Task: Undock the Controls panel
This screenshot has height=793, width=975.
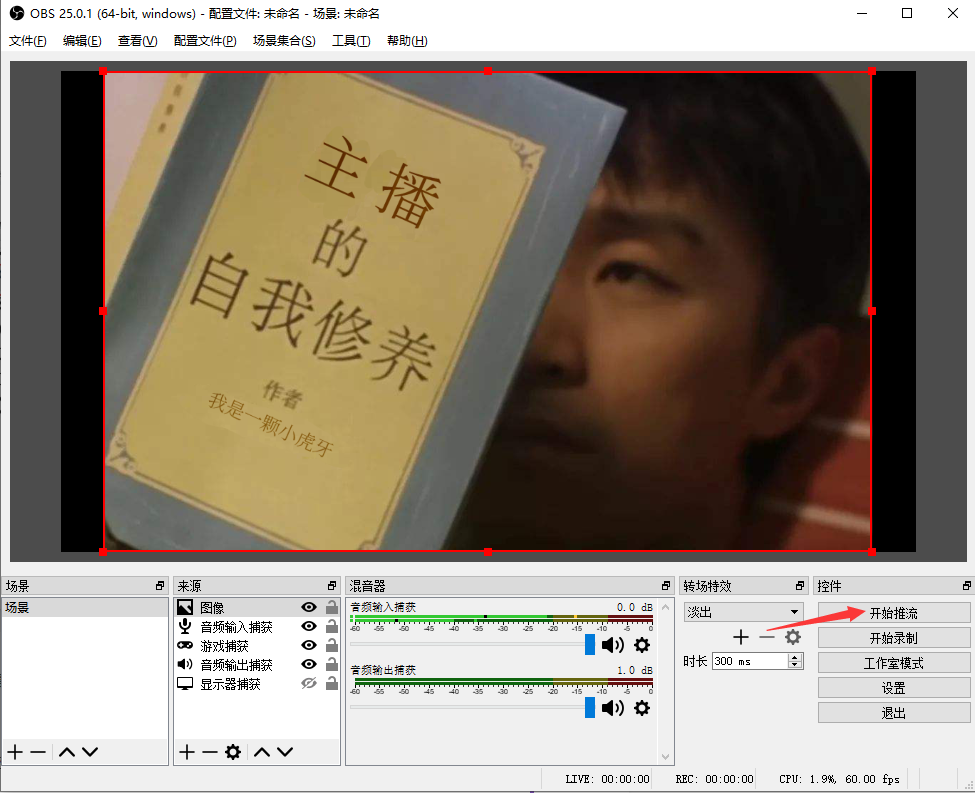Action: click(966, 585)
